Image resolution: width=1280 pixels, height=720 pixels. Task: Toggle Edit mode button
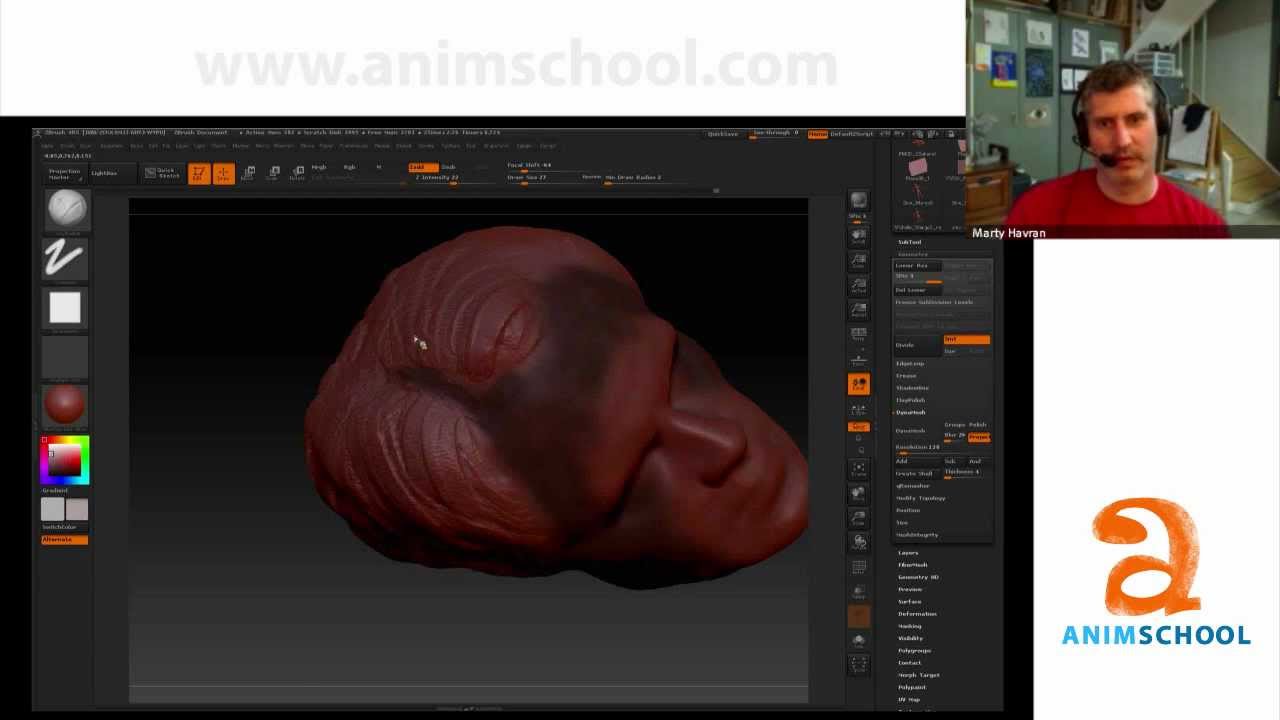click(x=199, y=174)
